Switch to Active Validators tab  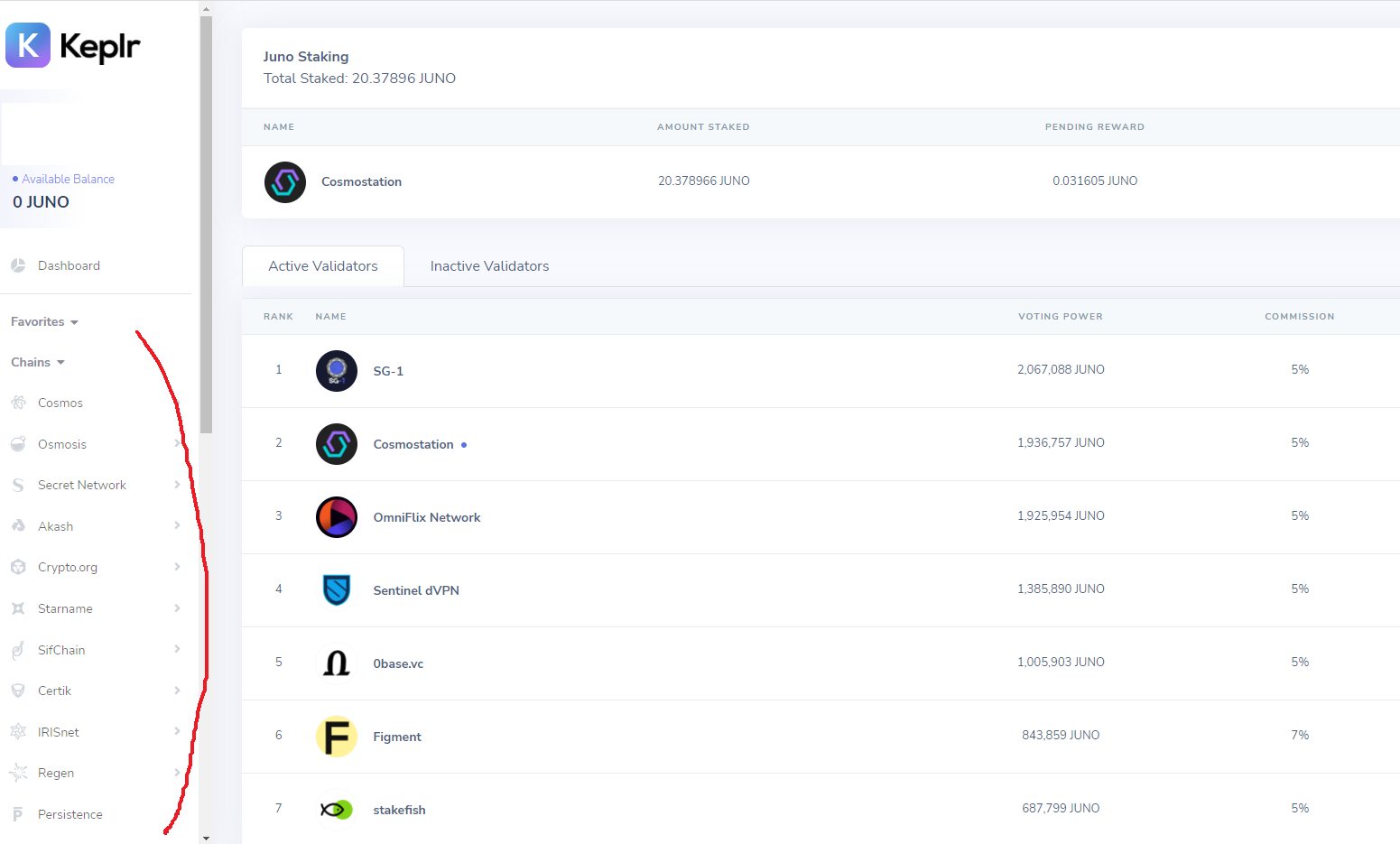click(323, 266)
